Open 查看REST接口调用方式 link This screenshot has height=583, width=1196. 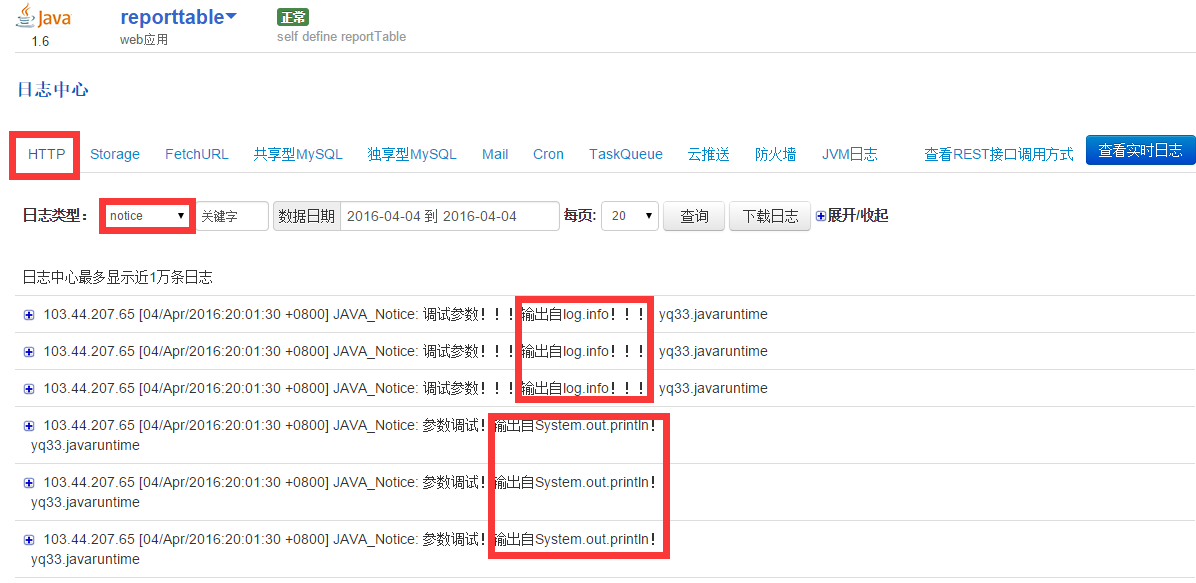[999, 155]
